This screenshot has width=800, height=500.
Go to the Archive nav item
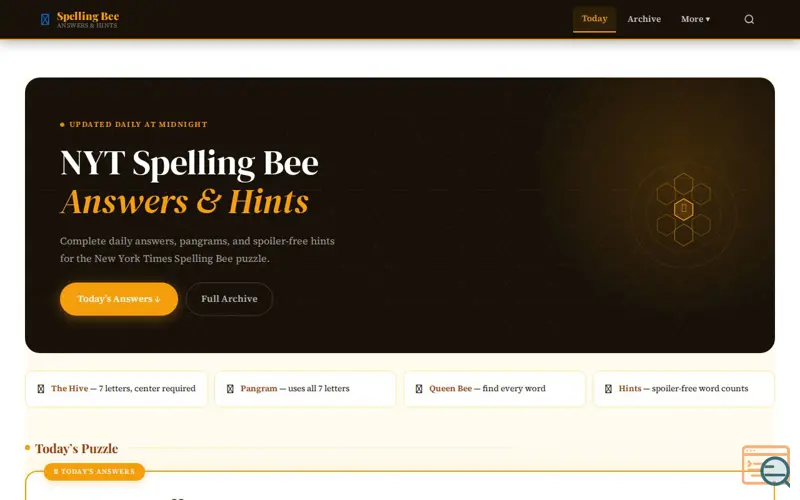click(x=644, y=19)
